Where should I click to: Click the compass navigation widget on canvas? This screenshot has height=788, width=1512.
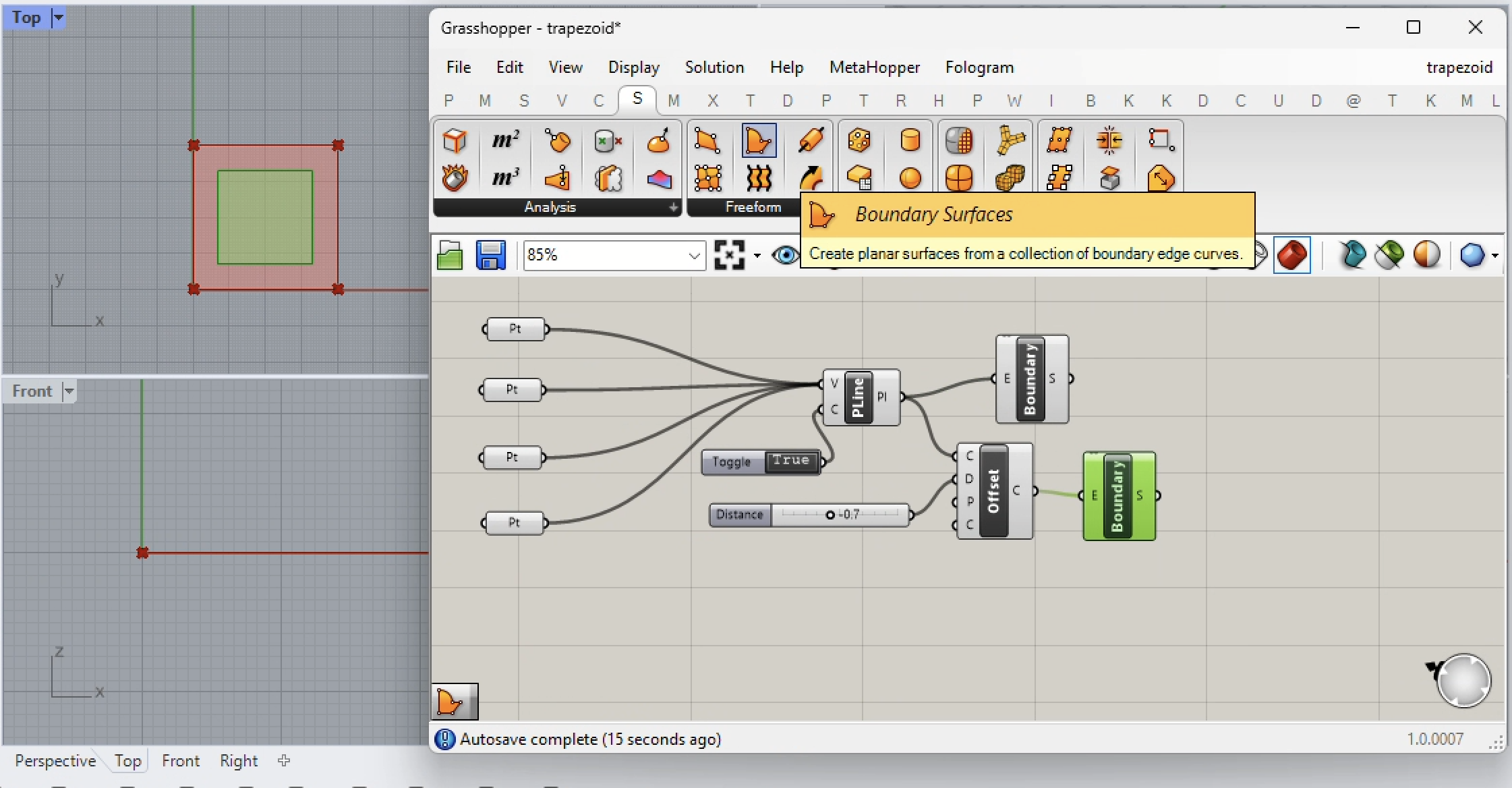point(1463,681)
